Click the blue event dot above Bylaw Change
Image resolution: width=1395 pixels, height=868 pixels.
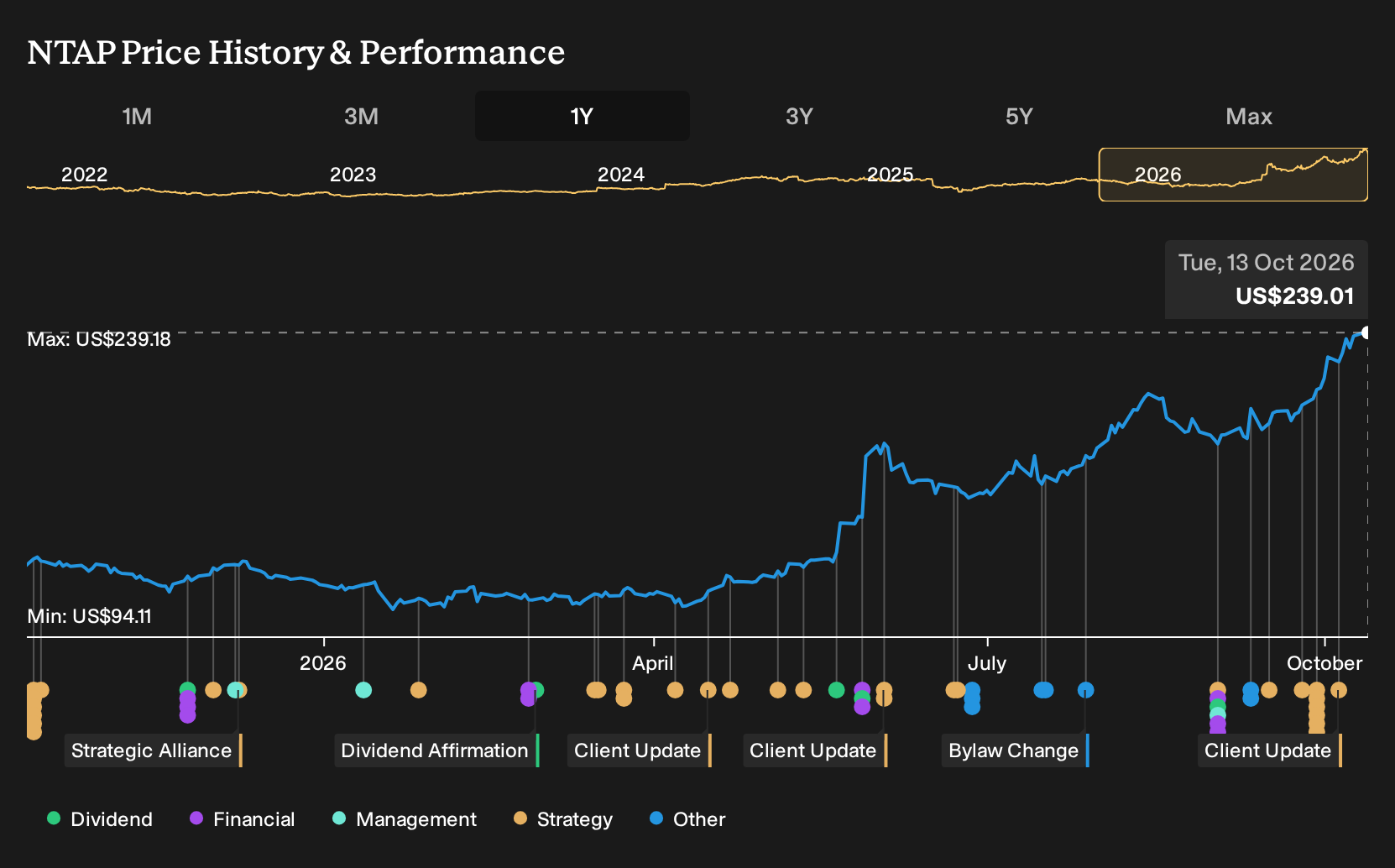click(1085, 690)
